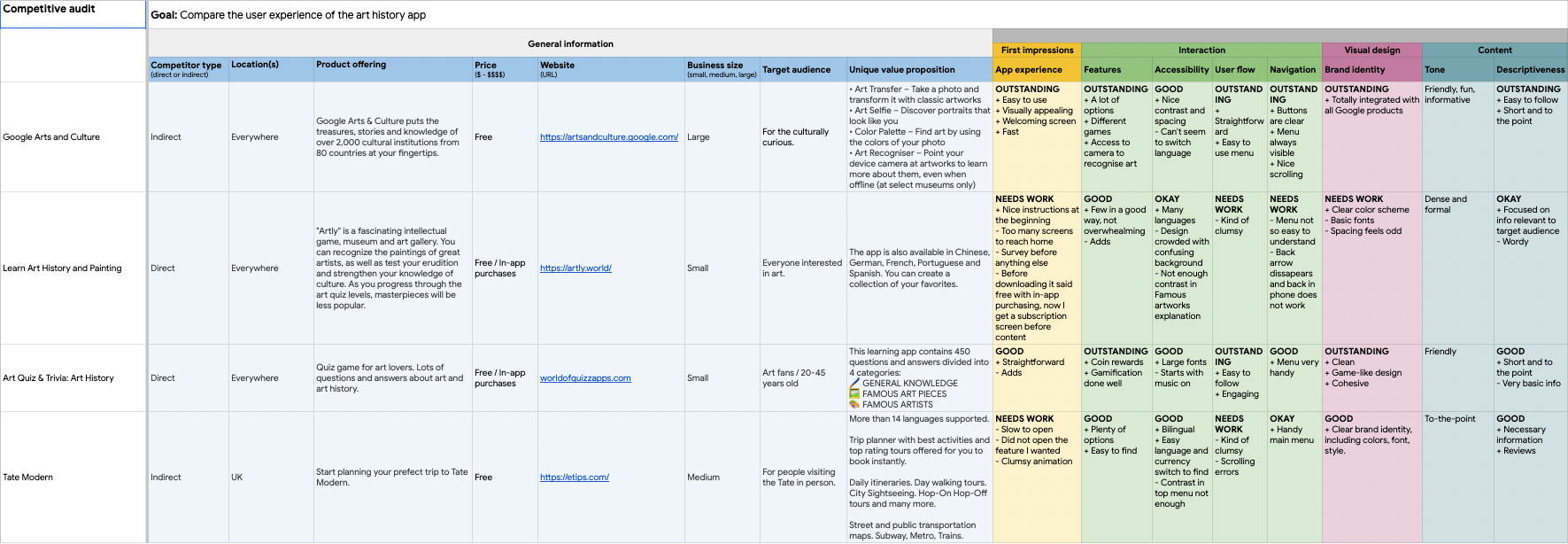
Task: Select the App experience column header
Action: click(x=1037, y=70)
